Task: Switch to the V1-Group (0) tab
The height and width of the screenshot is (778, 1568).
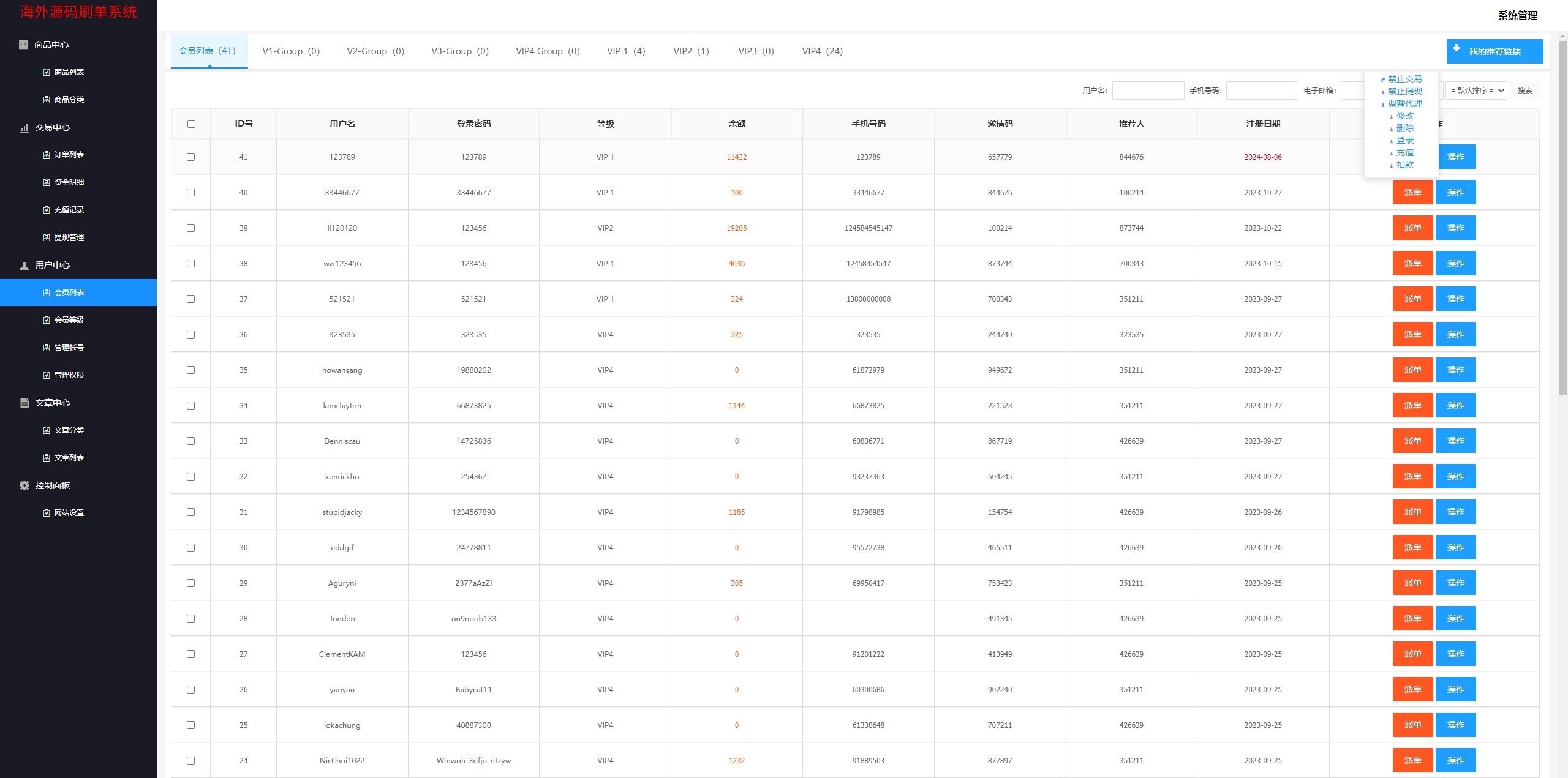Action: (291, 51)
